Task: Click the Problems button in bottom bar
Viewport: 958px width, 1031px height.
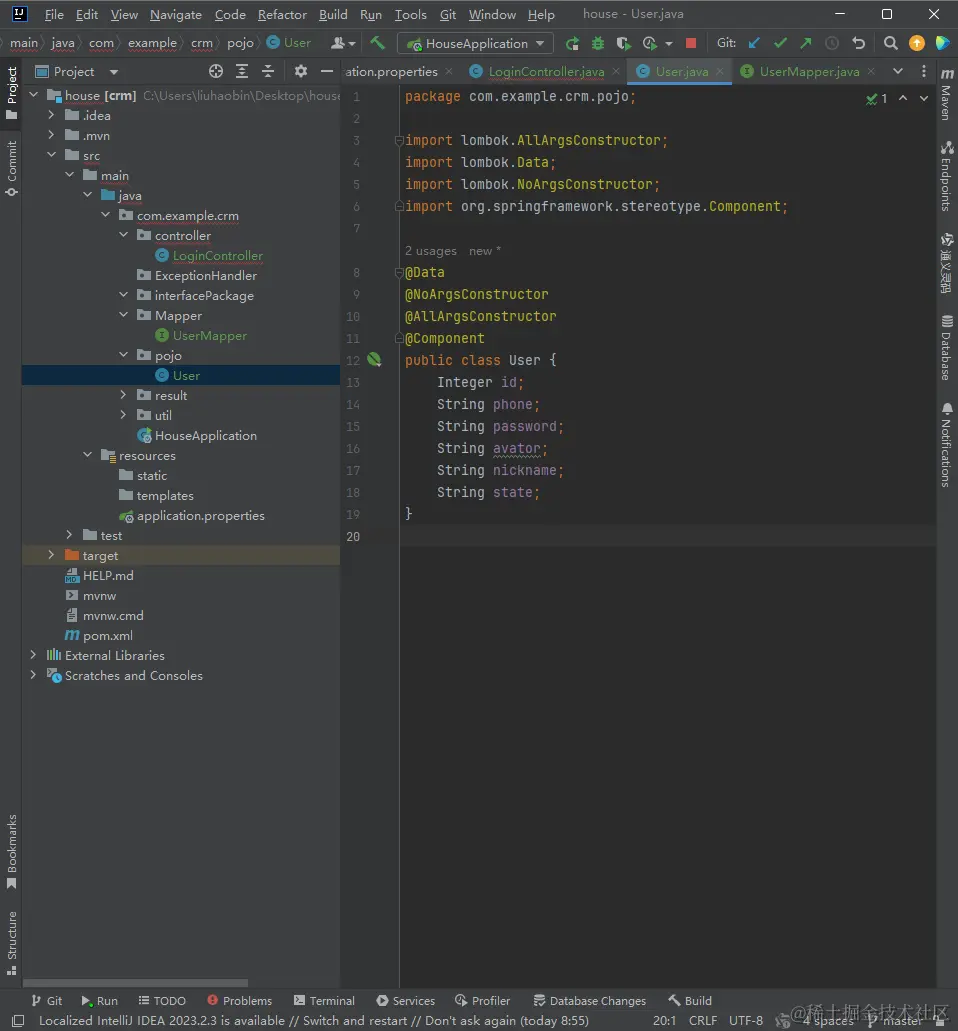Action: (239, 1000)
